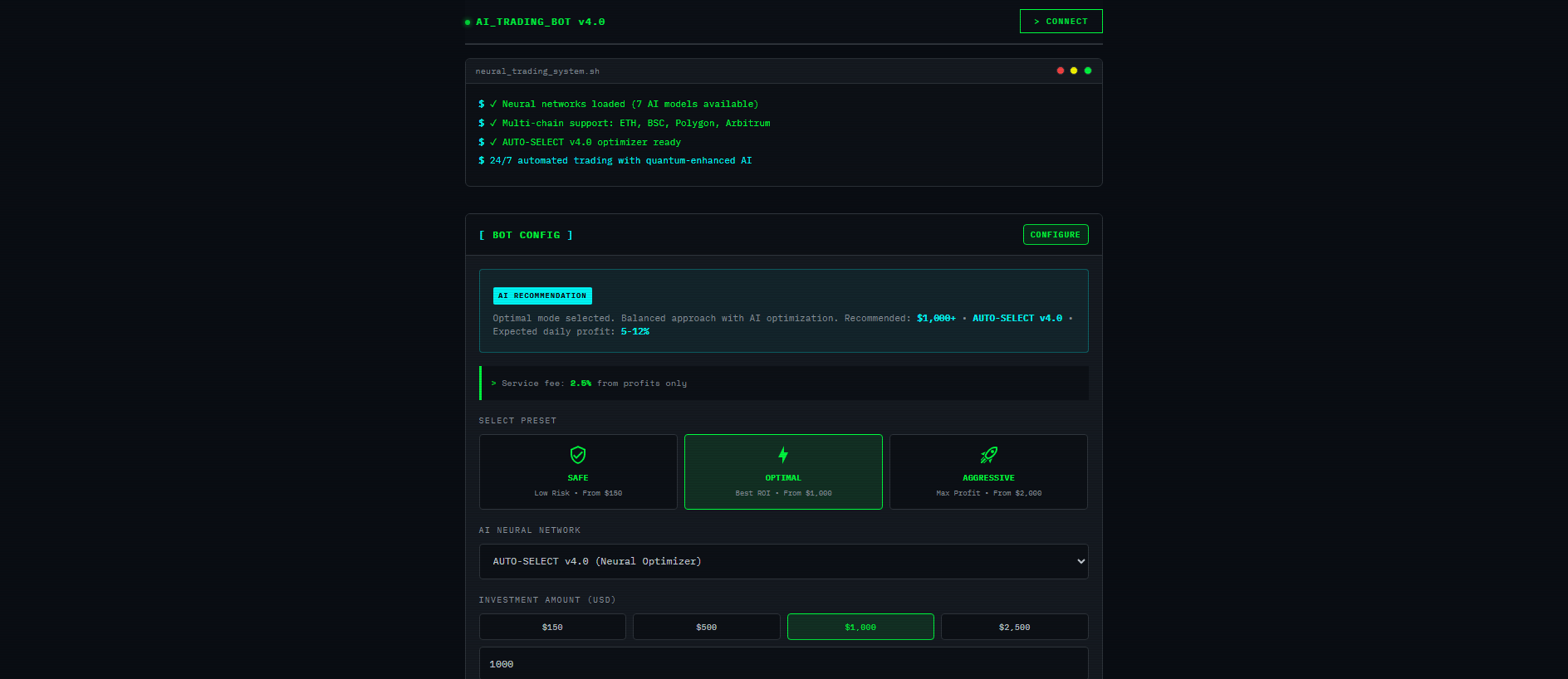Choose the $2,500 investment amount
This screenshot has width=1568, height=679.
(1014, 627)
